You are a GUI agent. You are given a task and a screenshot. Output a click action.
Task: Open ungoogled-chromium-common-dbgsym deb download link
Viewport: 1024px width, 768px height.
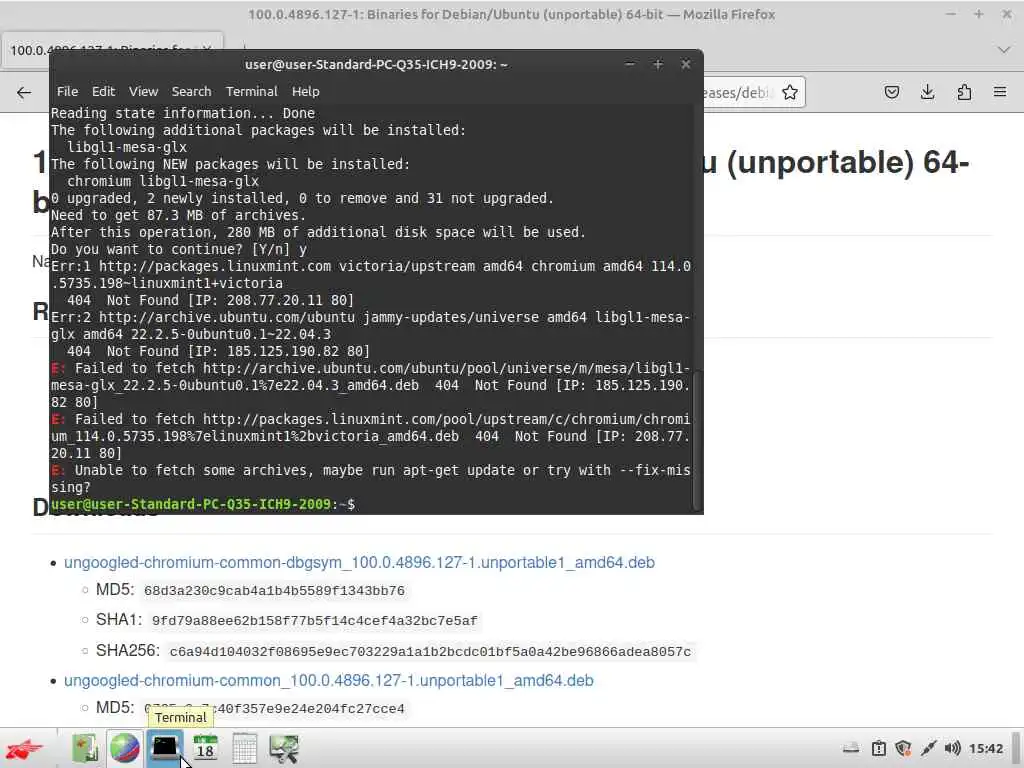point(359,562)
